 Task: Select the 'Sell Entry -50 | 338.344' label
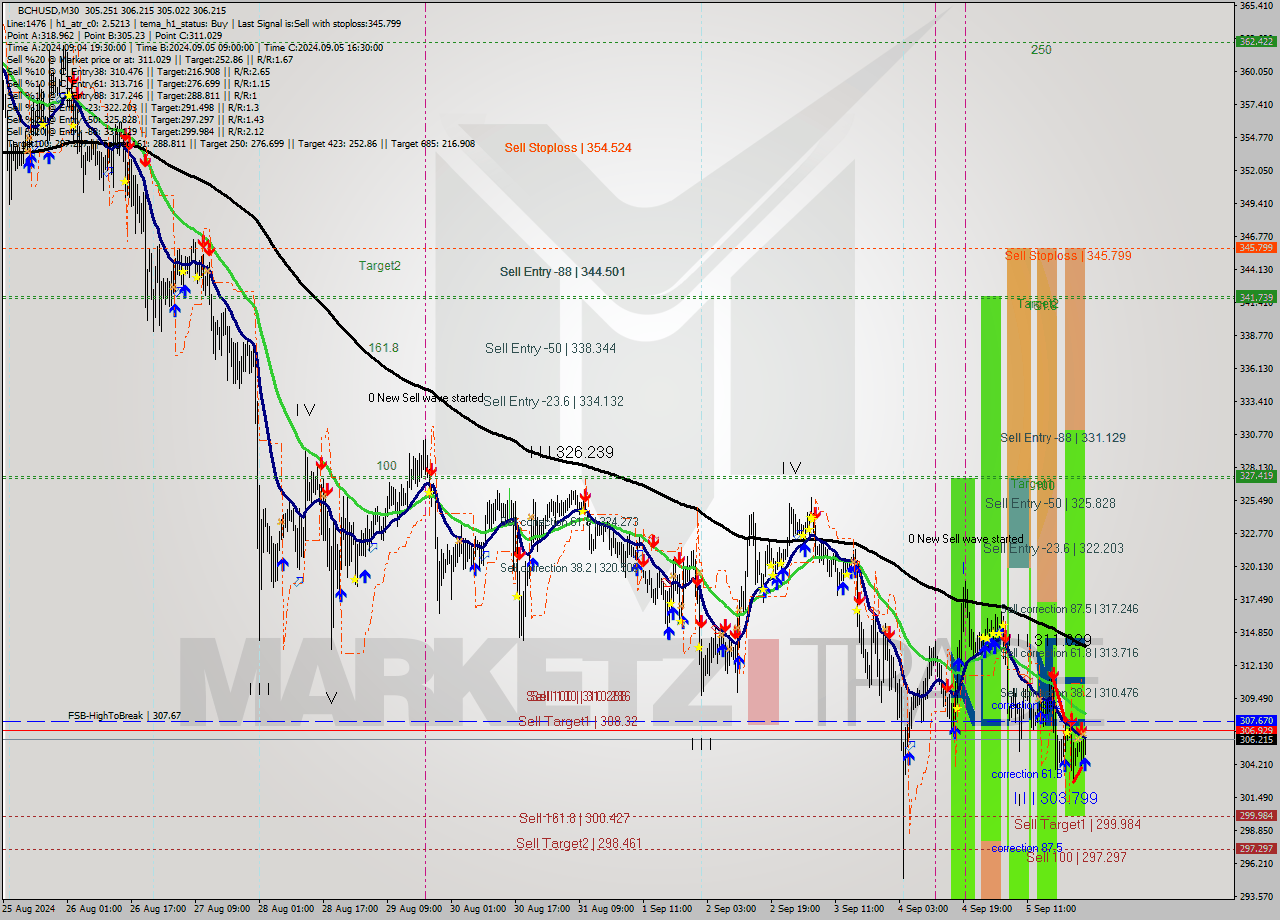coord(550,349)
